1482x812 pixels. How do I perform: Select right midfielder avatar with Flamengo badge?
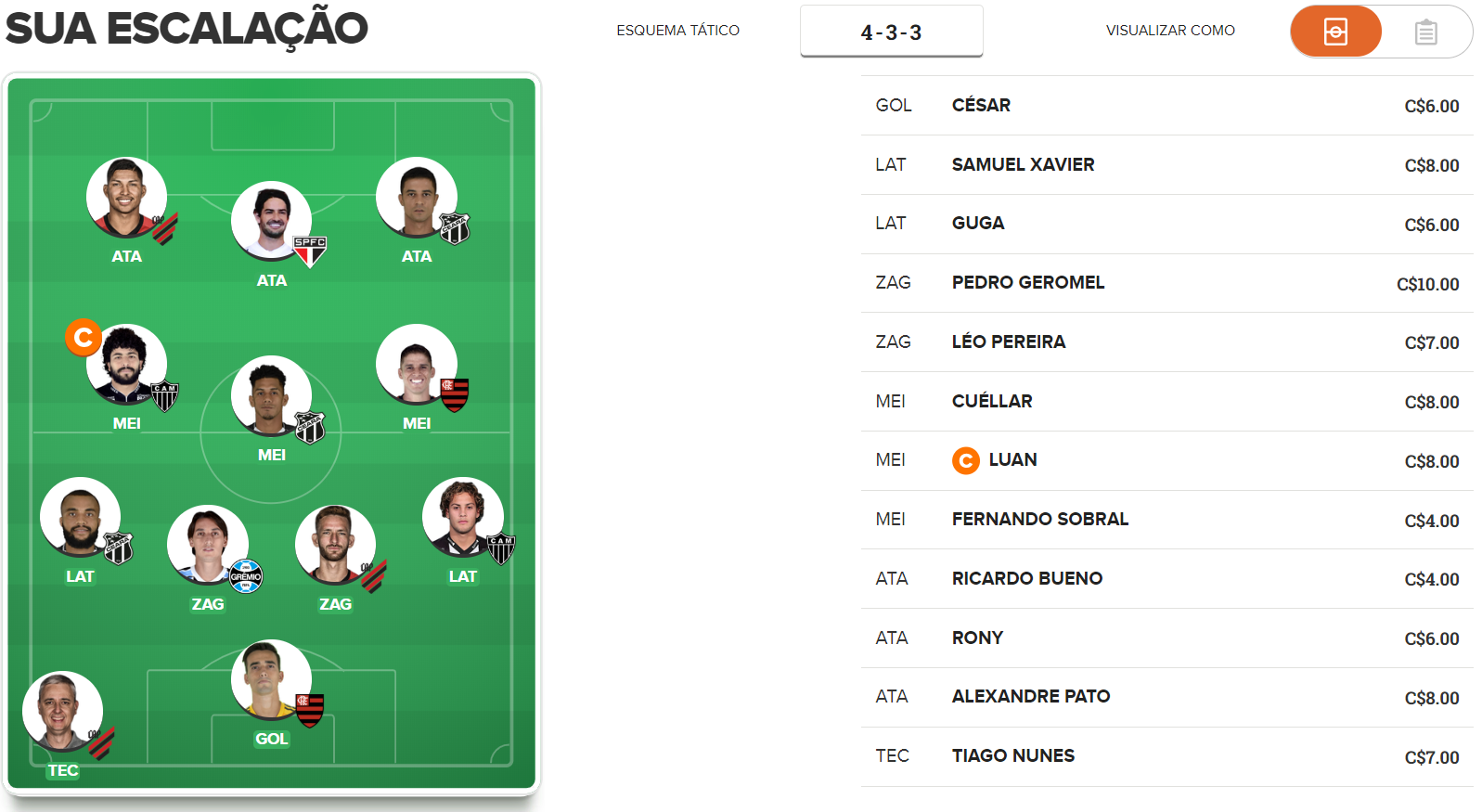point(416,364)
